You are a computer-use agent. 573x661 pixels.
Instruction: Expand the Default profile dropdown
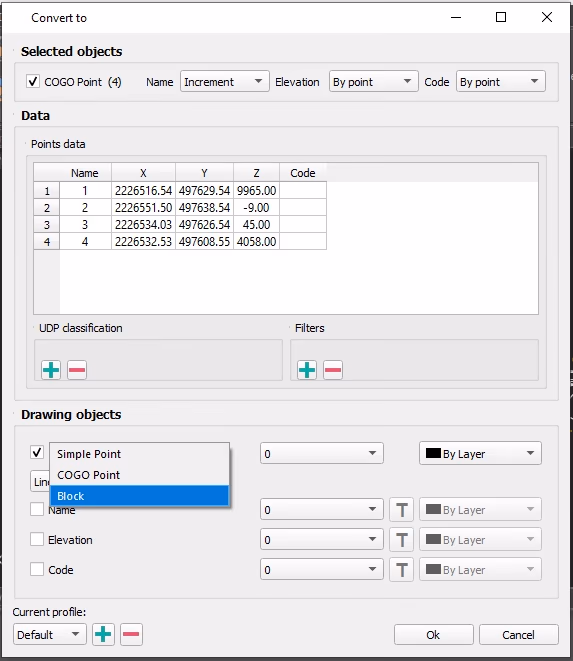pyautogui.click(x=50, y=634)
